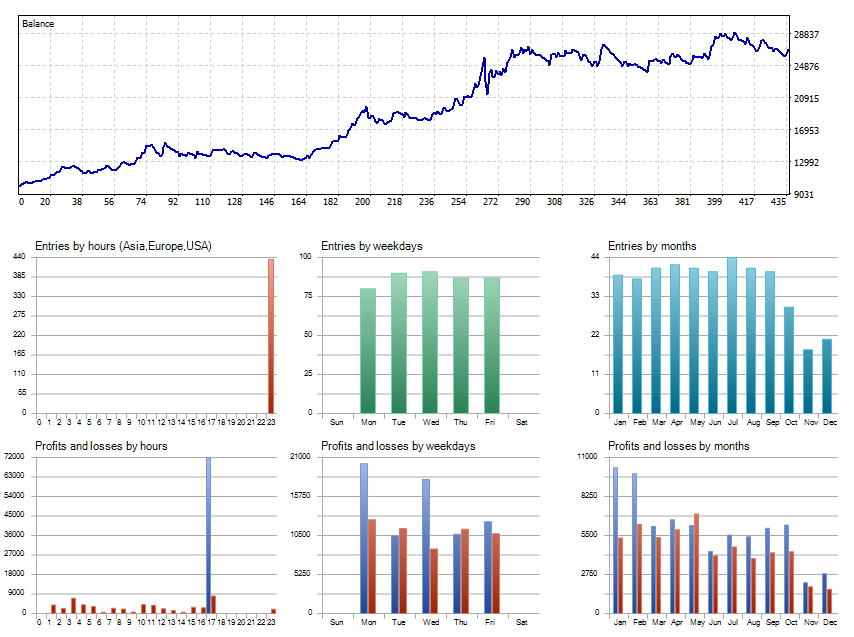Select the Thursday bar in Entries by weekdays
Viewport: 854px width, 637px height.
tap(461, 345)
